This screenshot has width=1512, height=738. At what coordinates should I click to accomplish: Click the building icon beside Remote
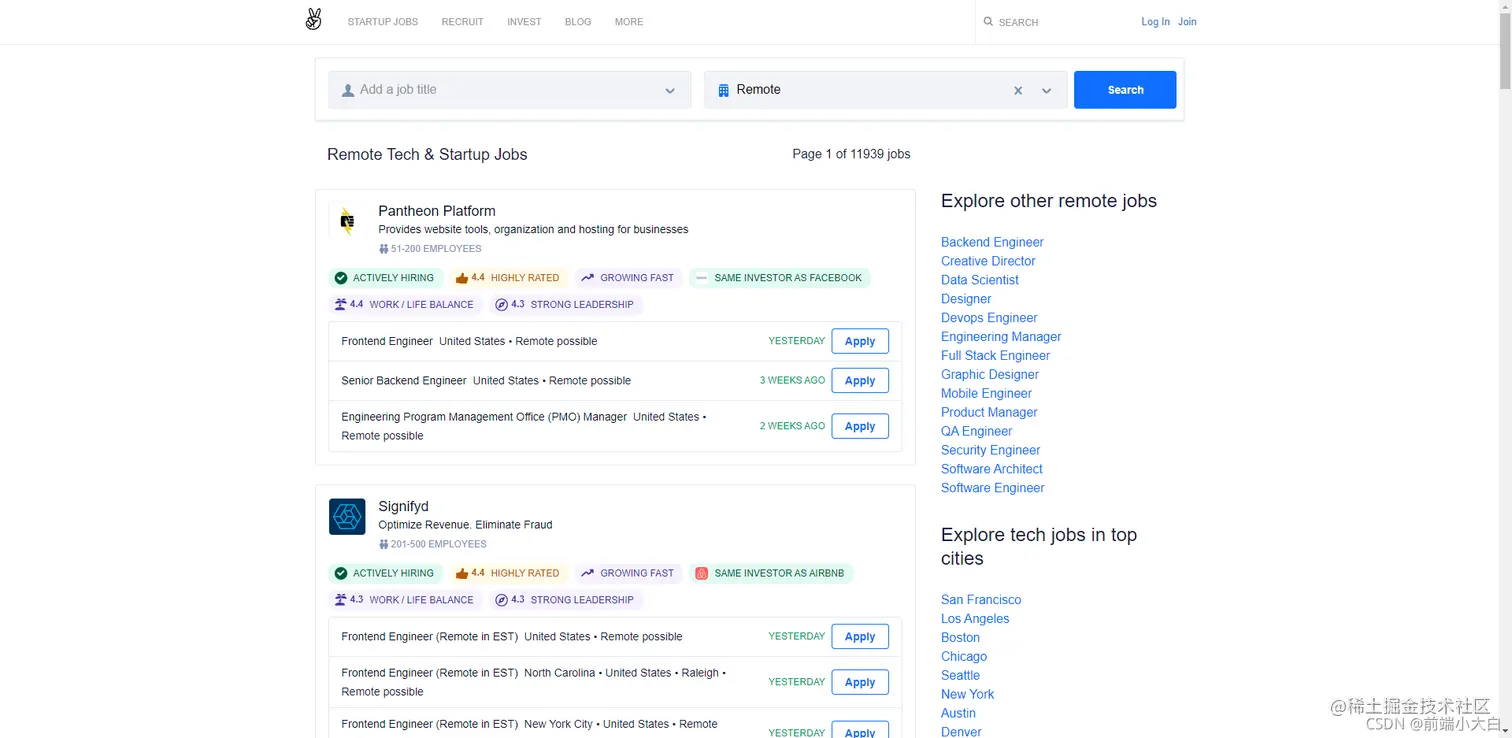pos(724,90)
